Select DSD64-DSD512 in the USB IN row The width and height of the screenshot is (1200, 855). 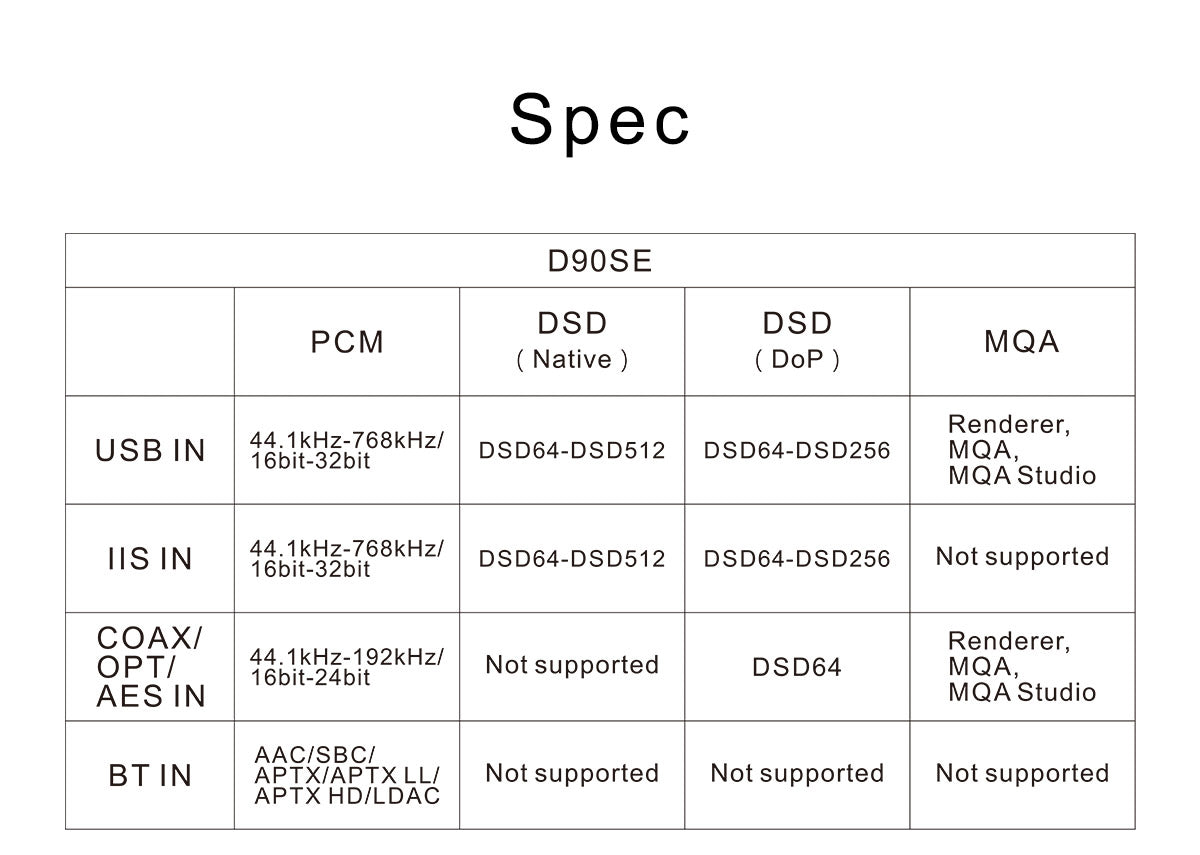[572, 451]
